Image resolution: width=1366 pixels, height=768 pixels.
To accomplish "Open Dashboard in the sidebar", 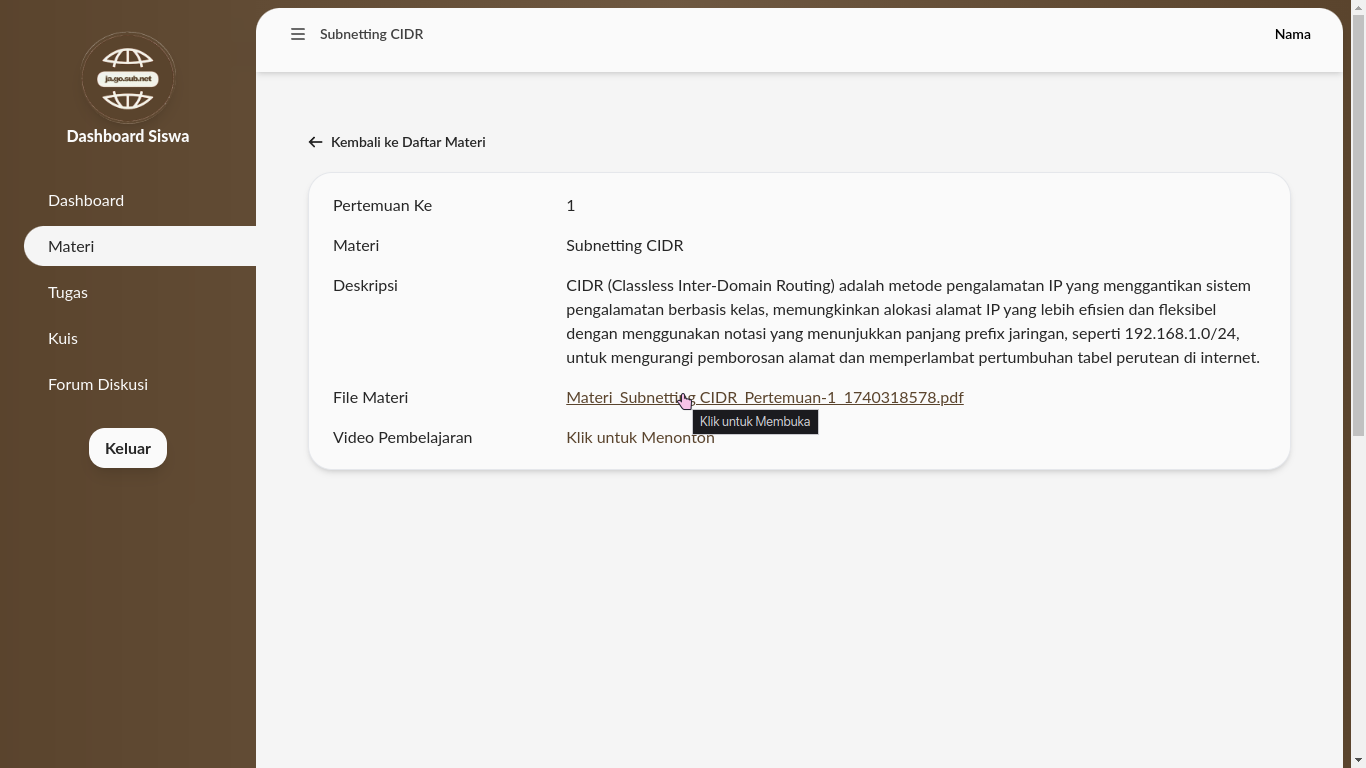I will (86, 200).
